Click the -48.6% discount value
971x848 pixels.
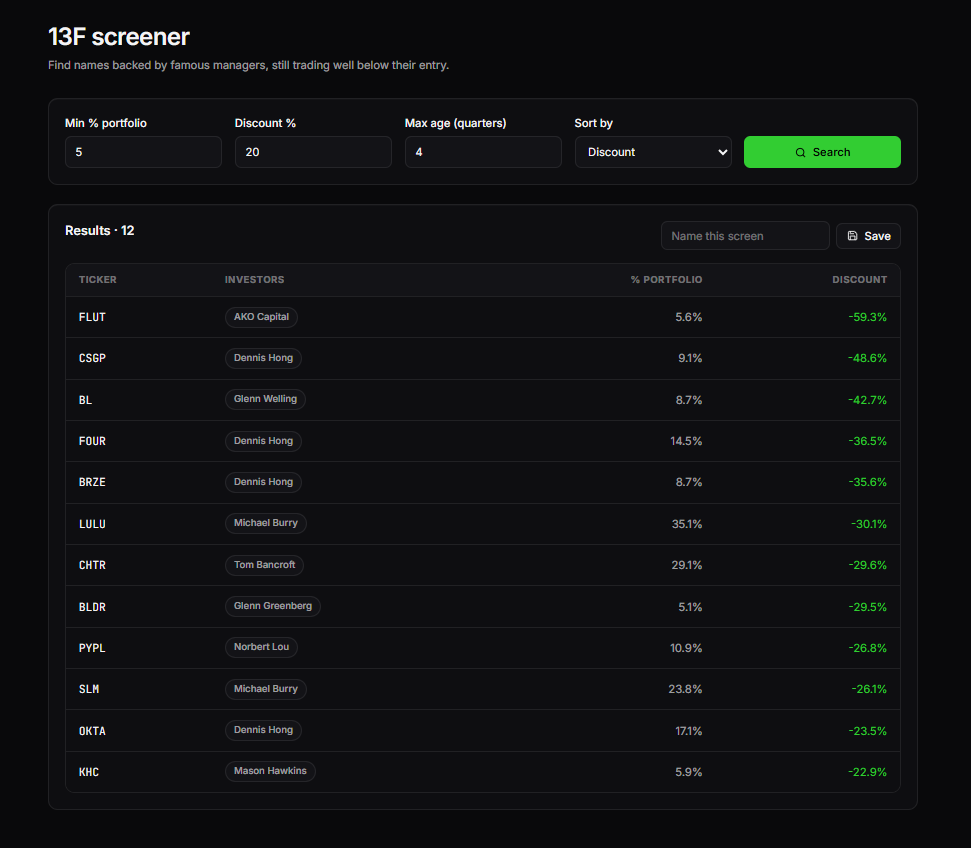[x=867, y=358]
